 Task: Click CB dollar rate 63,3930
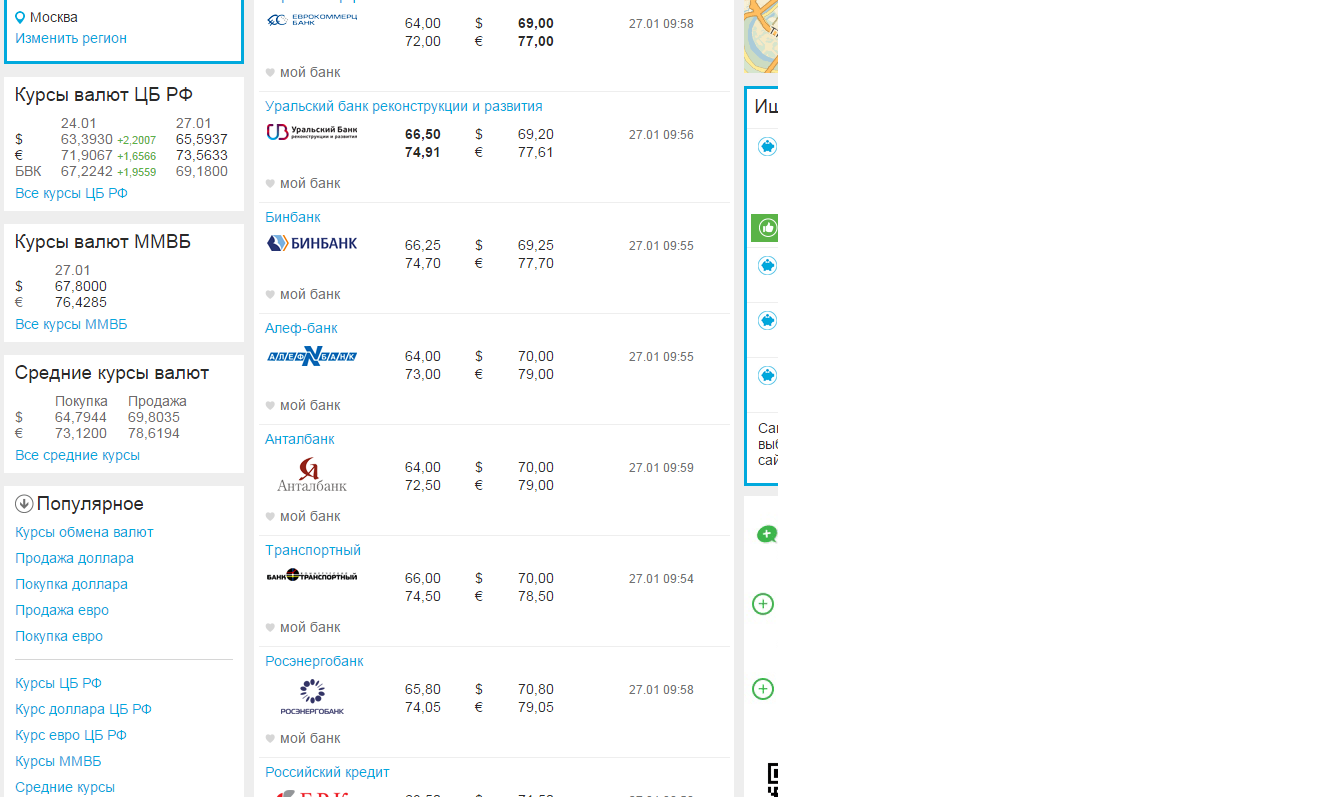(87, 139)
